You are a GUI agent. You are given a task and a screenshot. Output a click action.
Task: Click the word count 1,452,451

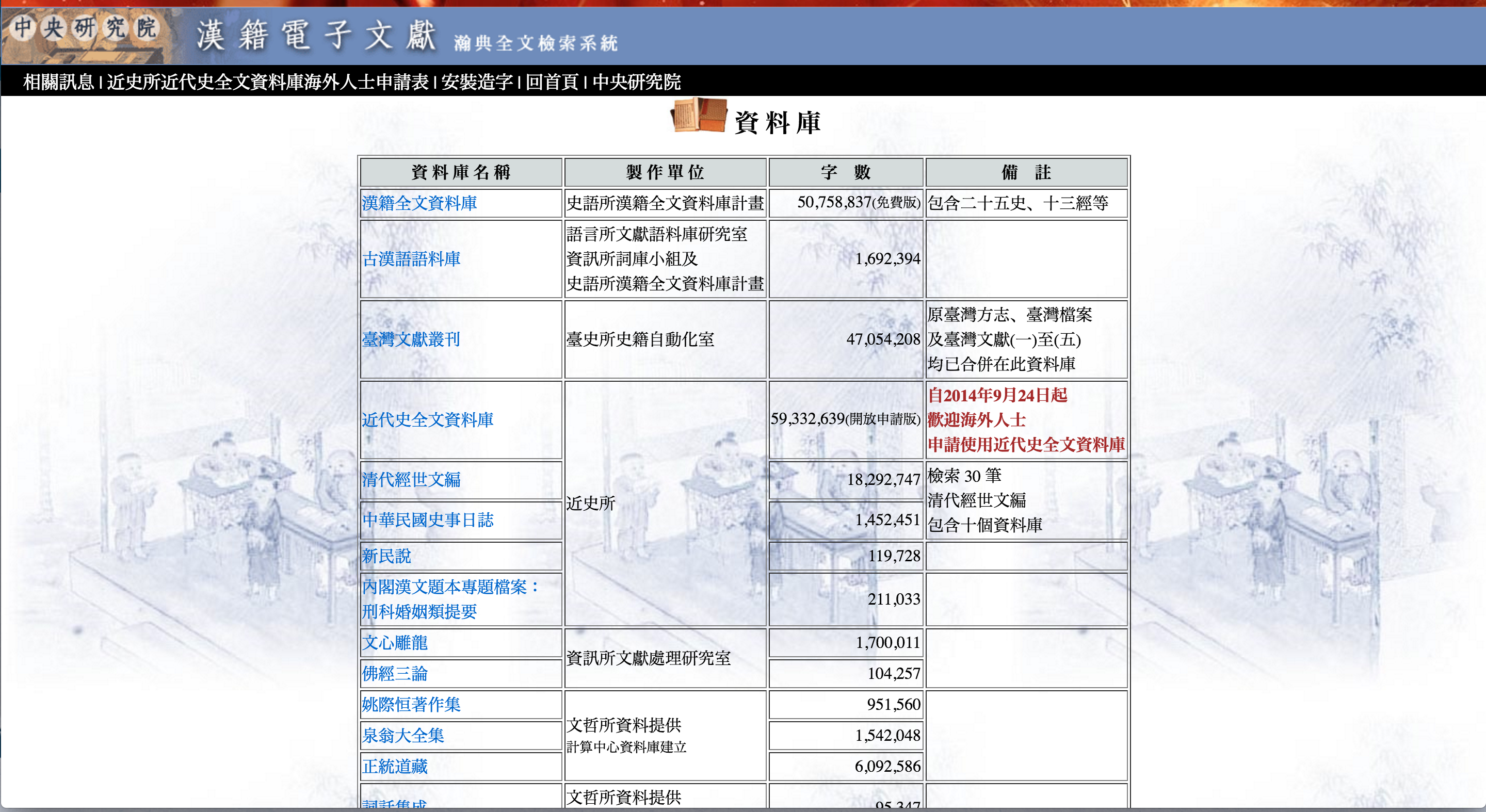pyautogui.click(x=887, y=519)
